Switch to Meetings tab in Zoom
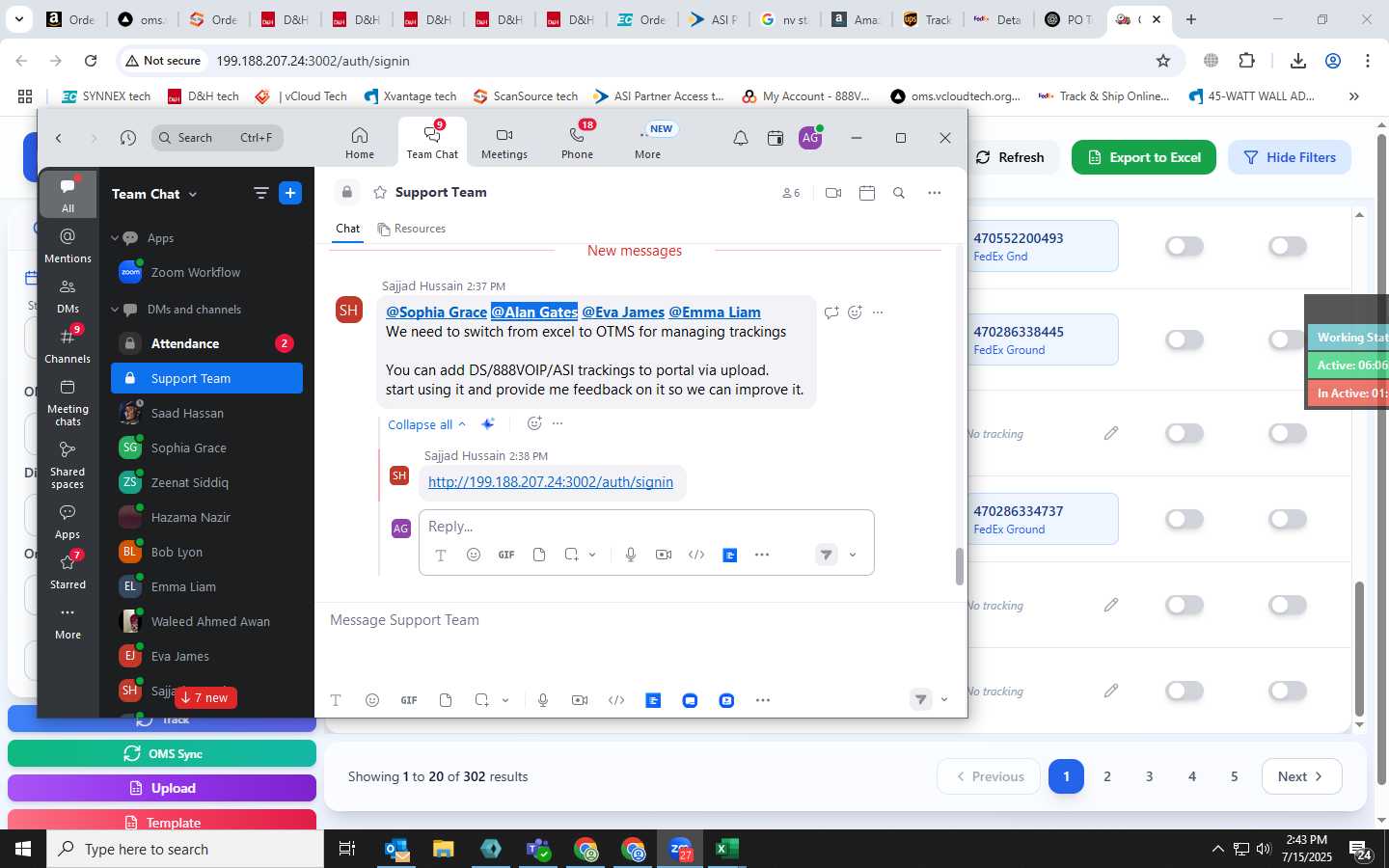1389x868 pixels. click(504, 143)
